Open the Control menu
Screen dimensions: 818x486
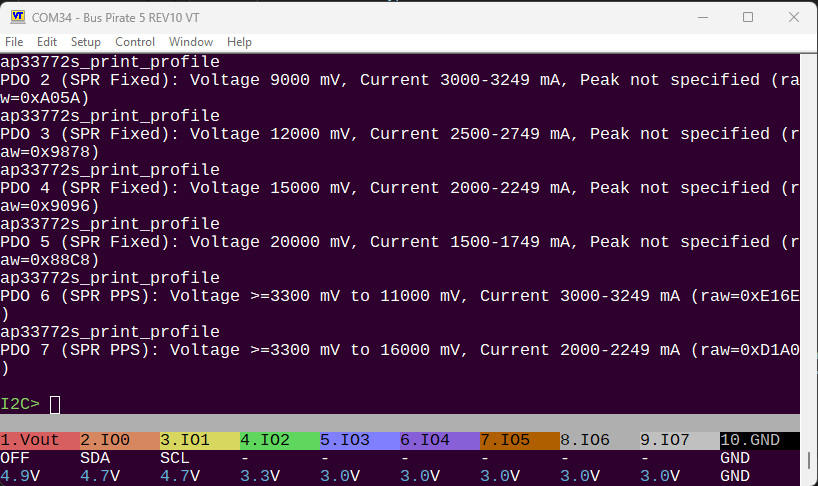tap(135, 42)
